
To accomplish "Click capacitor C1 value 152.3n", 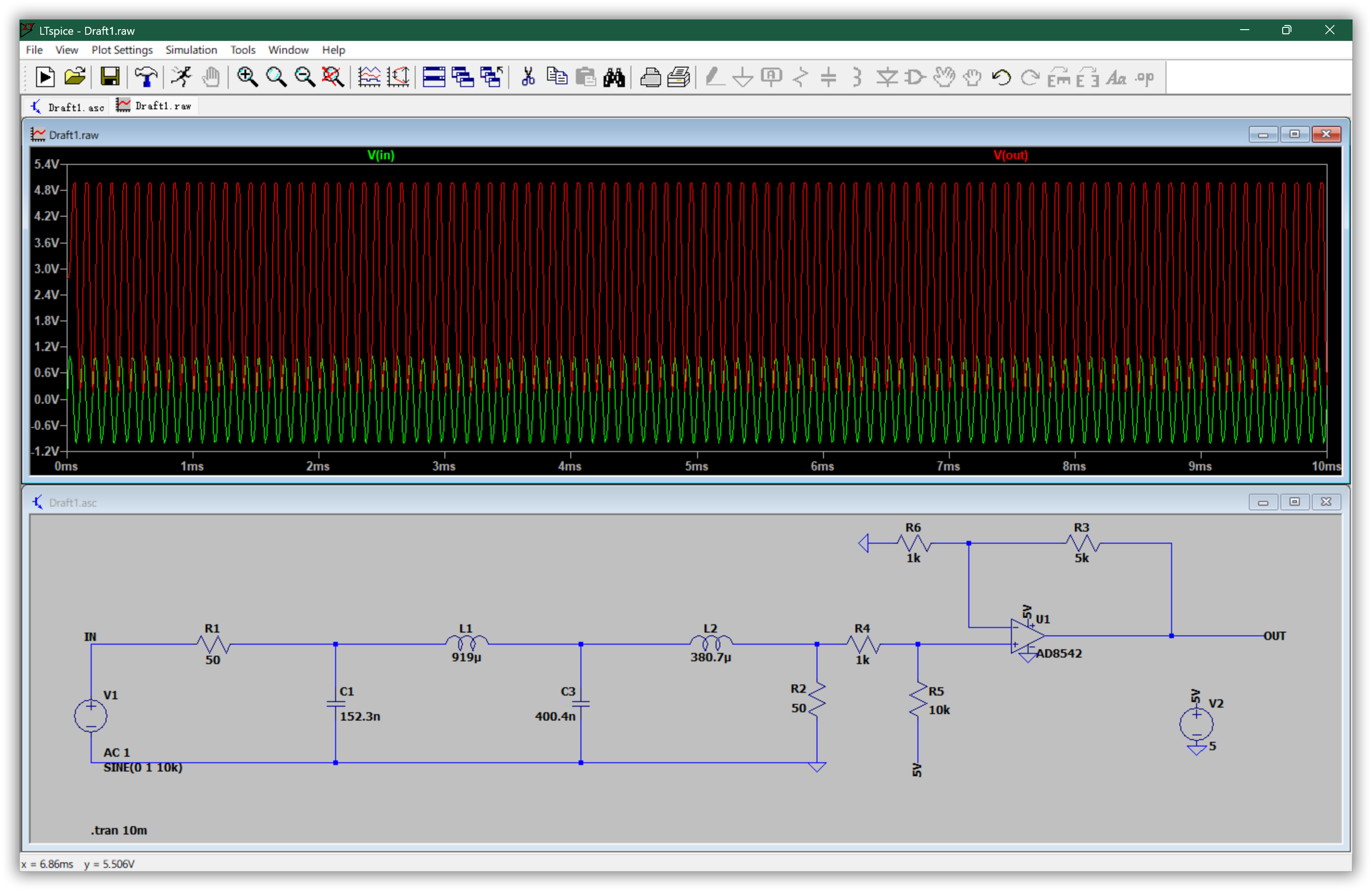I will [360, 715].
